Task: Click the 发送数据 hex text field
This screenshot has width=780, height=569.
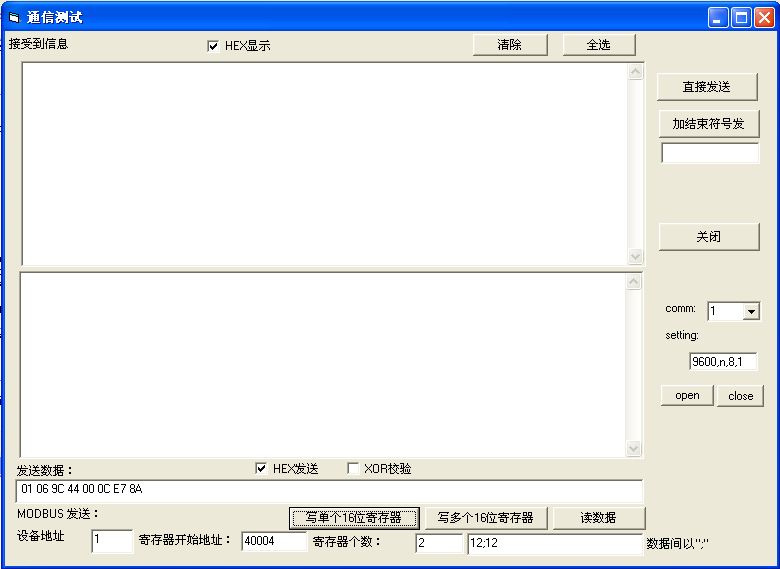Action: pyautogui.click(x=329, y=491)
